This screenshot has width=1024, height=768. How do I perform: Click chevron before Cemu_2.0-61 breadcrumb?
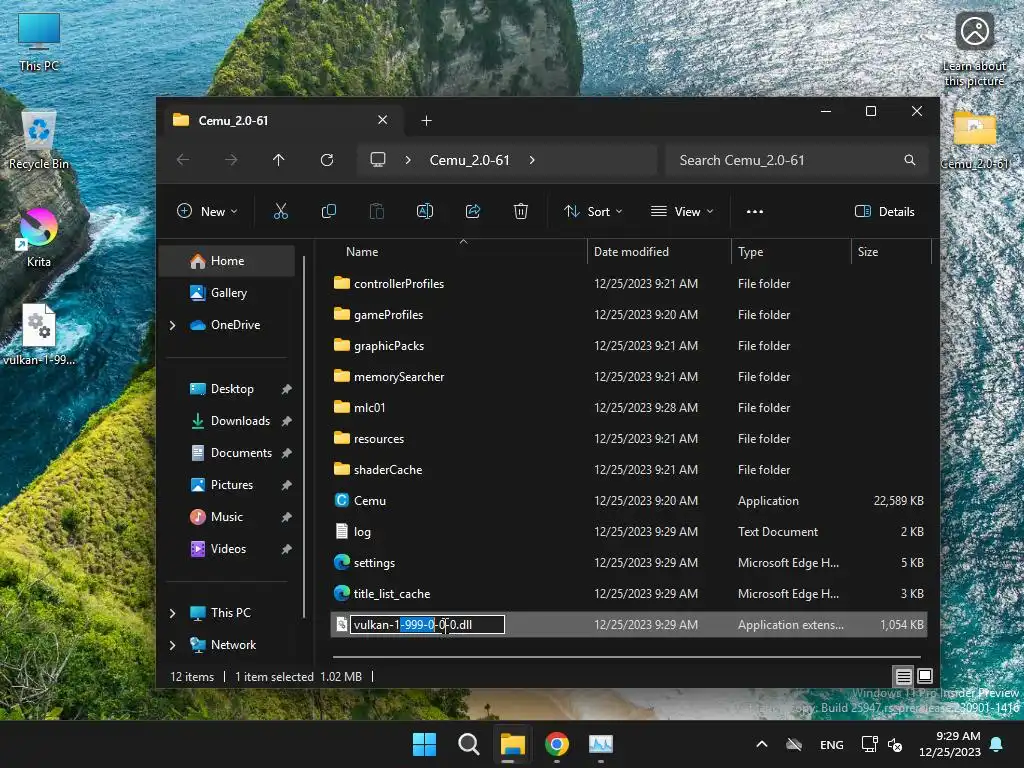[x=408, y=160]
